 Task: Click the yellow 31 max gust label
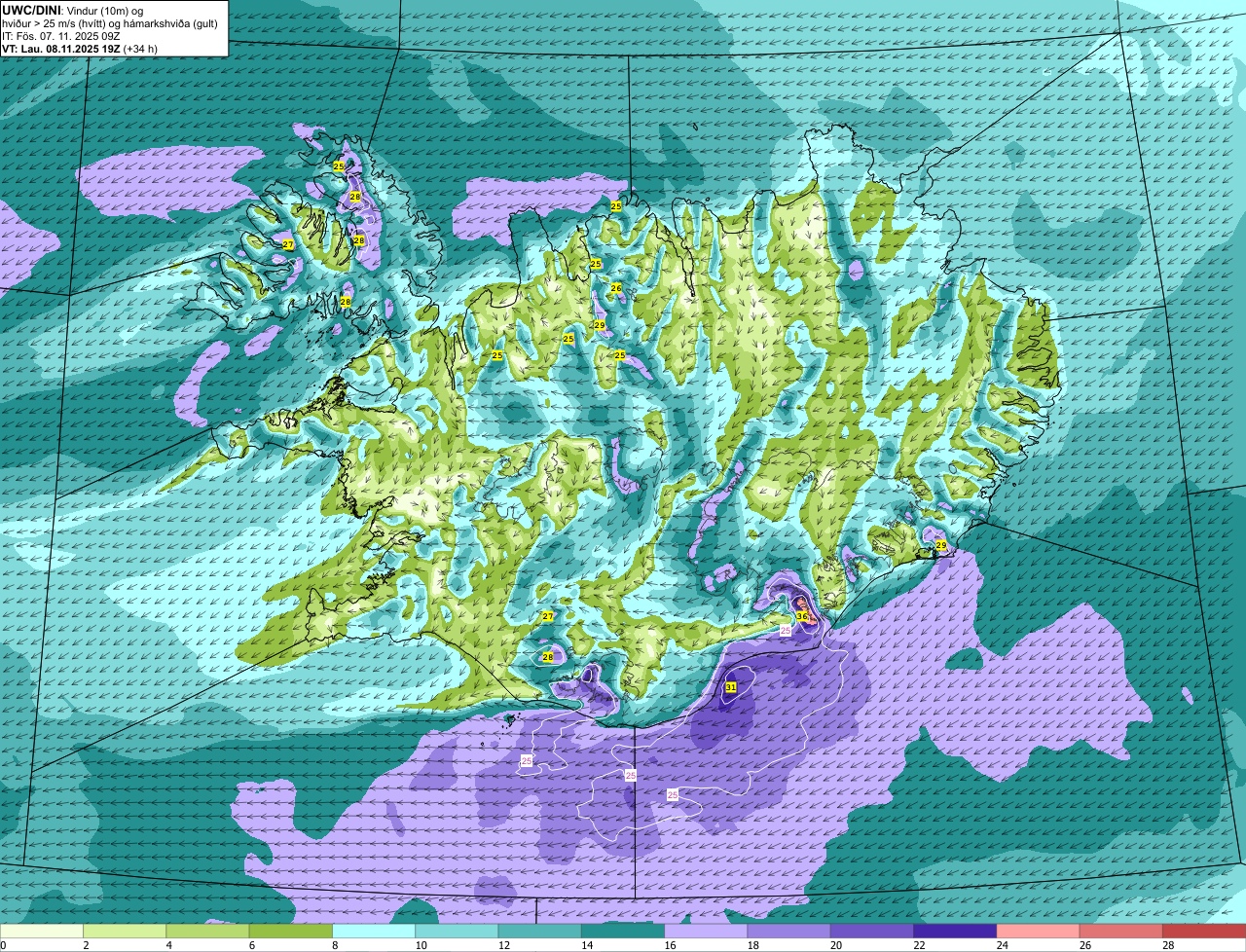point(731,687)
